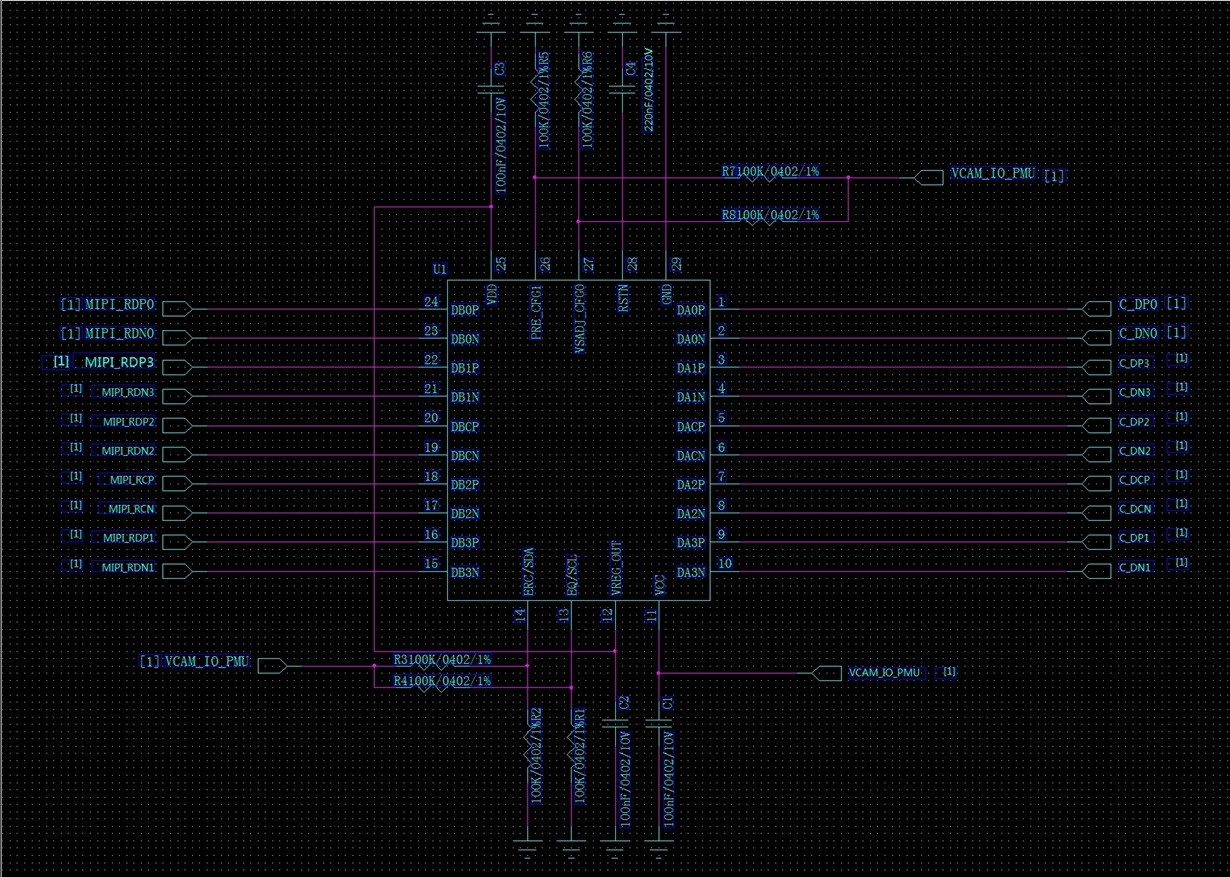Click the C4 capacitor designator
Image resolution: width=1230 pixels, height=877 pixels.
[x=630, y=69]
